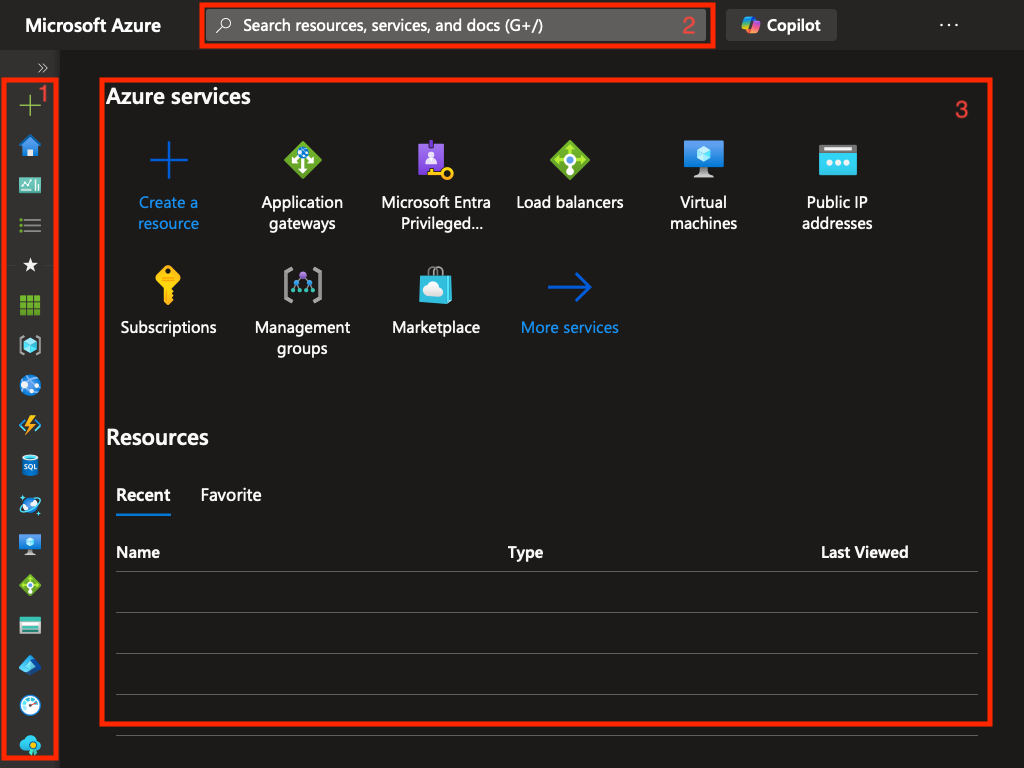Select the Home icon in sidebar

pos(29,145)
